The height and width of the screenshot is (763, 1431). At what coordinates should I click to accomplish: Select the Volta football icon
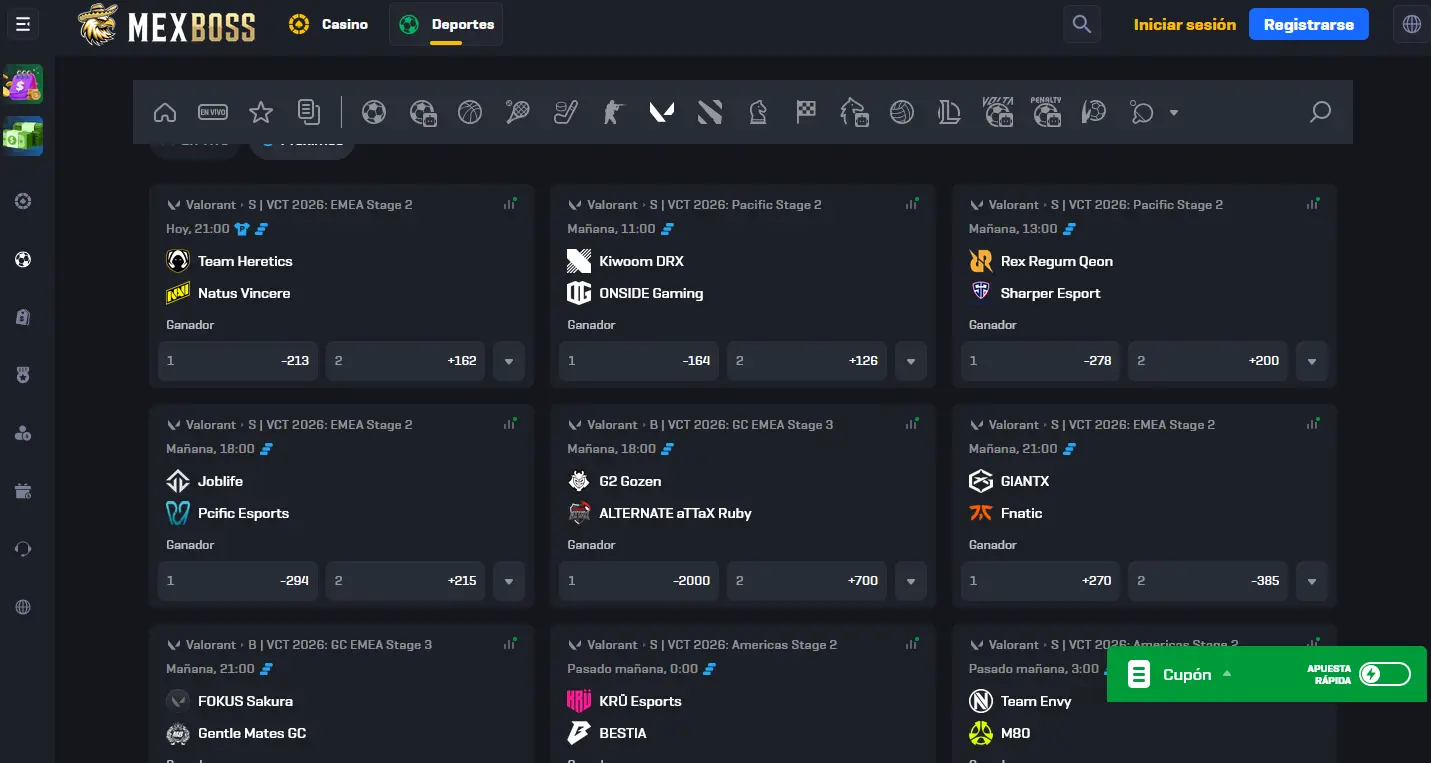(x=998, y=112)
